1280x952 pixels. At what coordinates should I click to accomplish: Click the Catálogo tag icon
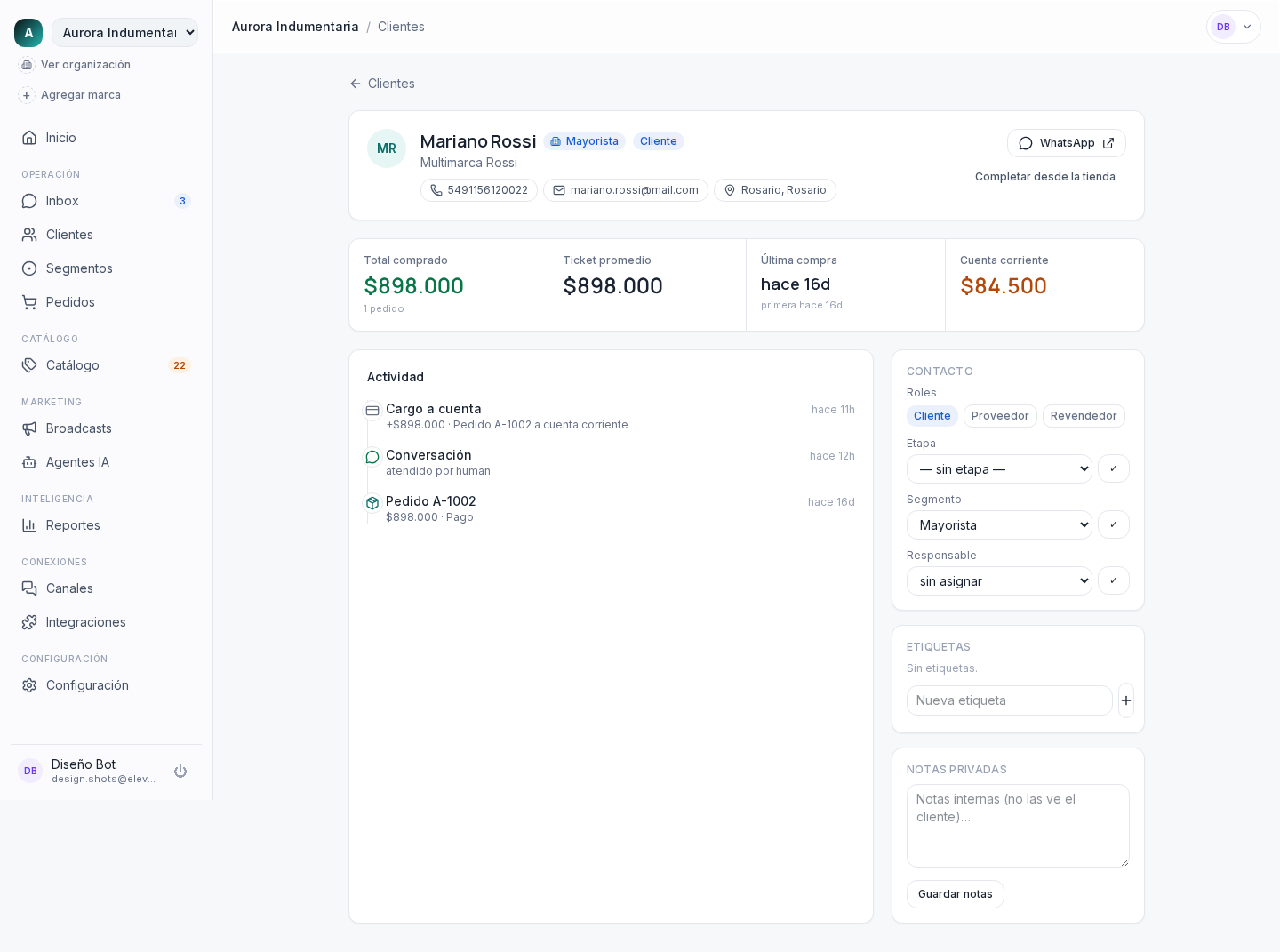click(x=29, y=365)
